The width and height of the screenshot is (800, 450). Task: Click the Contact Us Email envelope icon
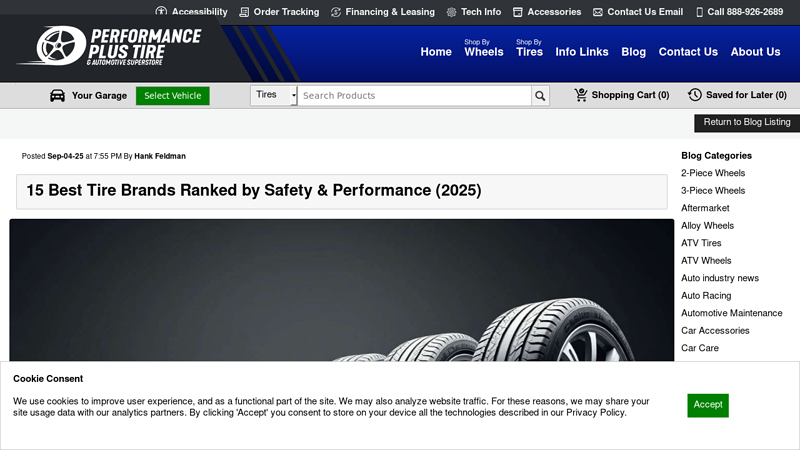[x=597, y=12]
